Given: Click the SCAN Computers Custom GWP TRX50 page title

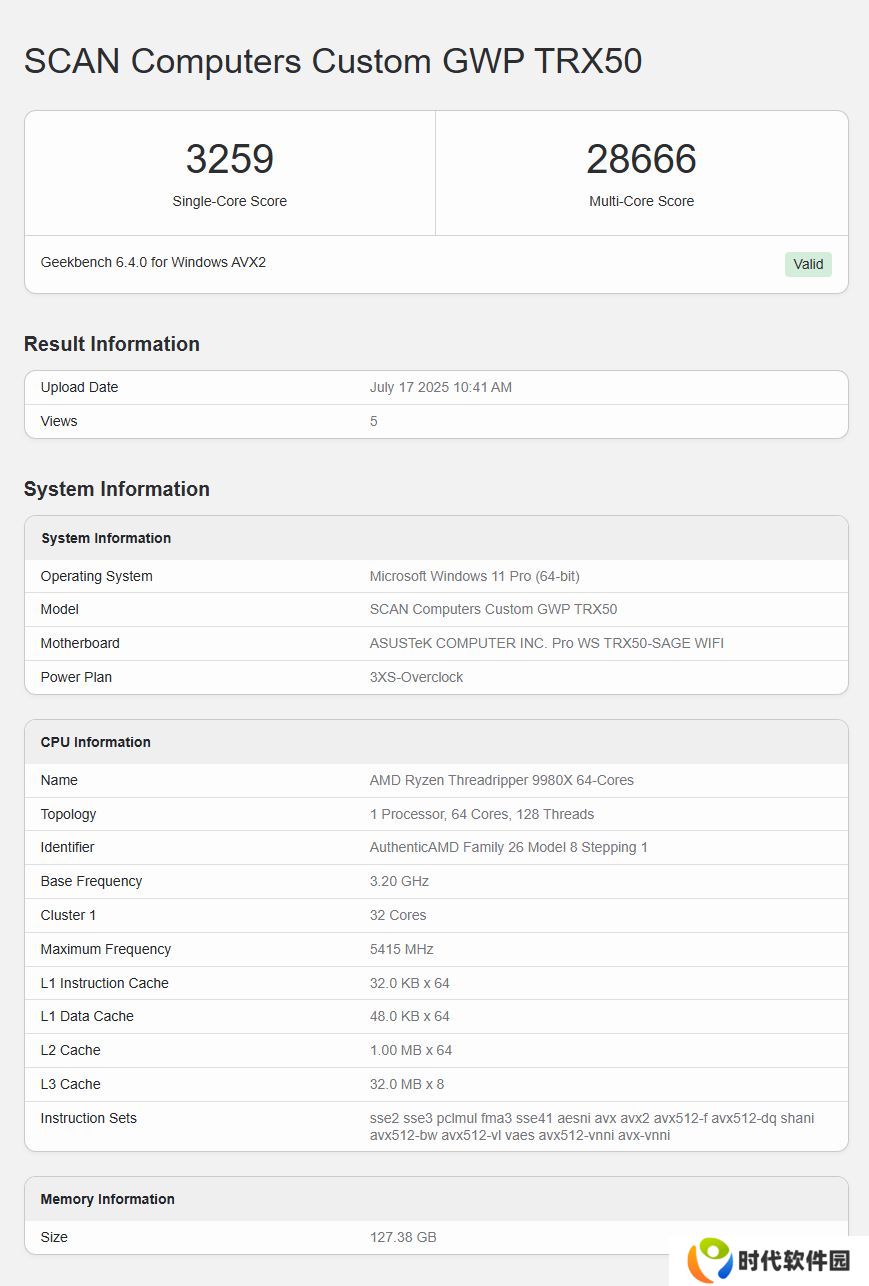Looking at the screenshot, I should [x=333, y=61].
